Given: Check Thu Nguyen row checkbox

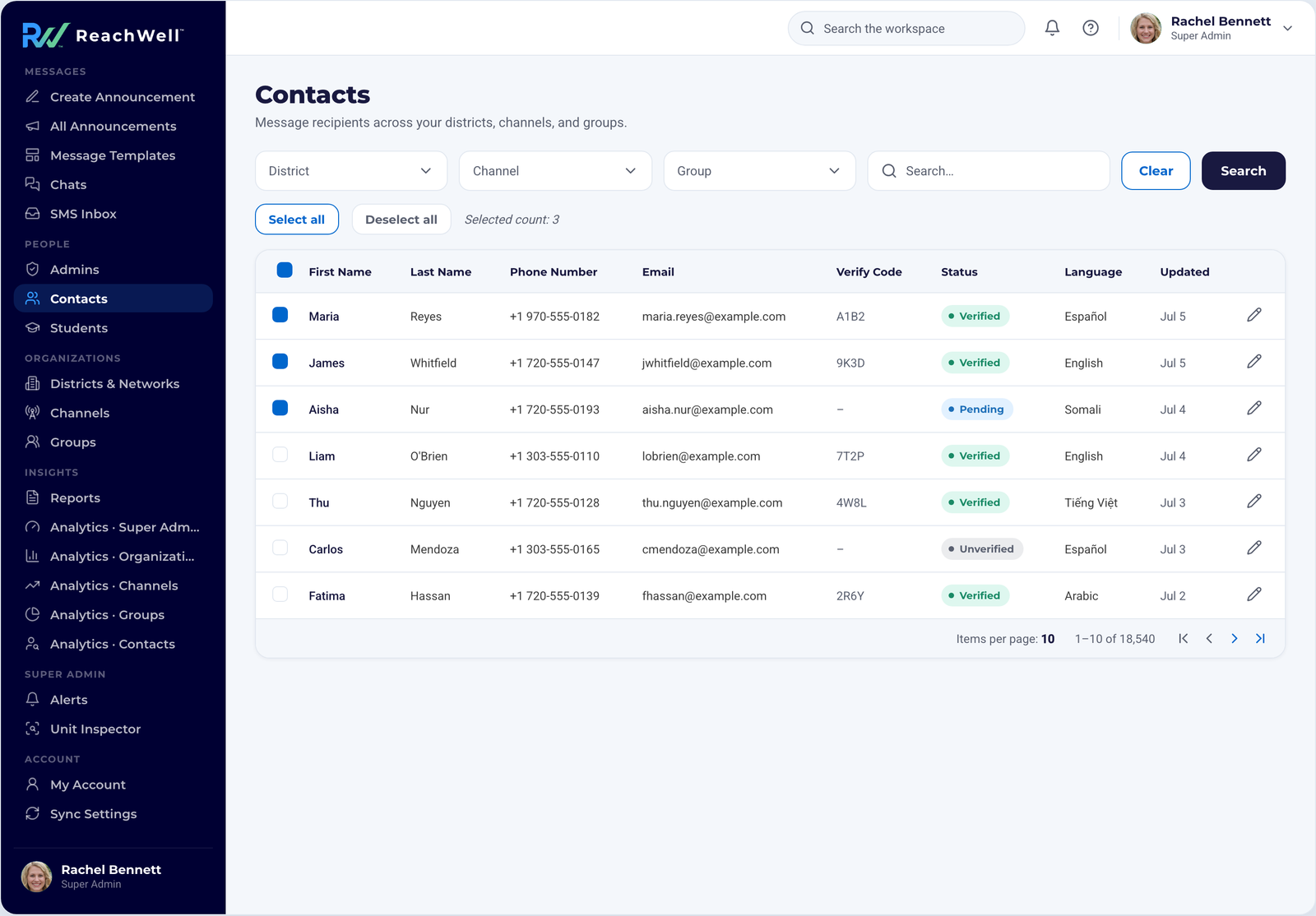Looking at the screenshot, I should [280, 502].
